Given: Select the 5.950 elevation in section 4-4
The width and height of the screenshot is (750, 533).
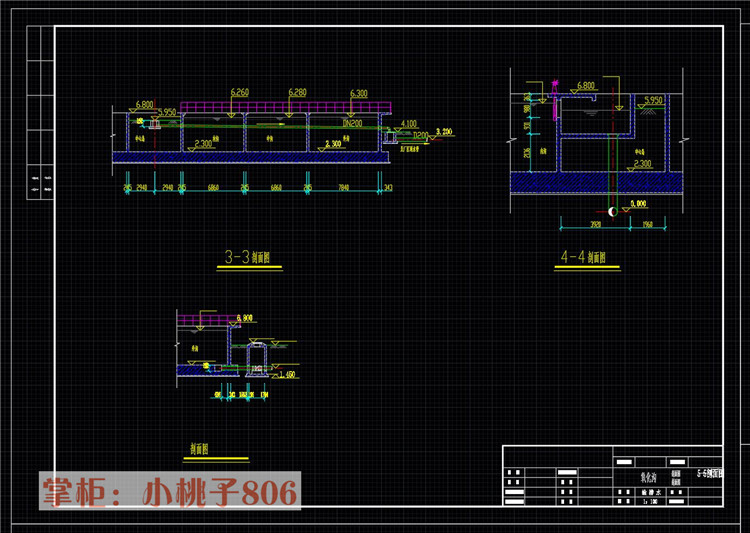Looking at the screenshot, I should (653, 100).
